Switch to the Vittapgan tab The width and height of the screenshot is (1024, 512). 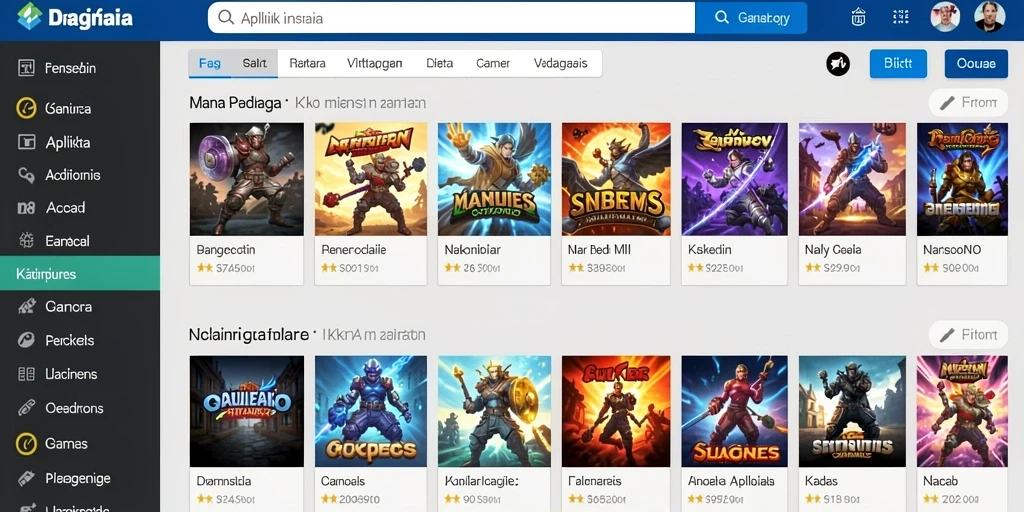(x=374, y=63)
